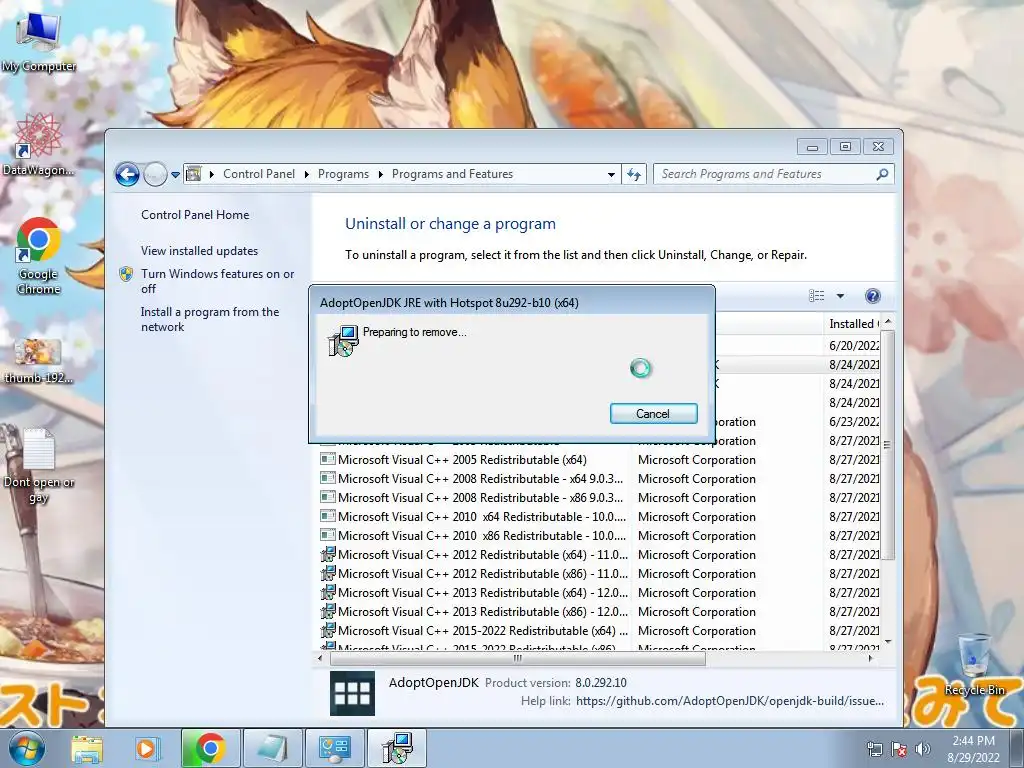The height and width of the screenshot is (768, 1024).
Task: Select Visual C++ 2008 Redistributable x64 row
Action: tap(600, 479)
